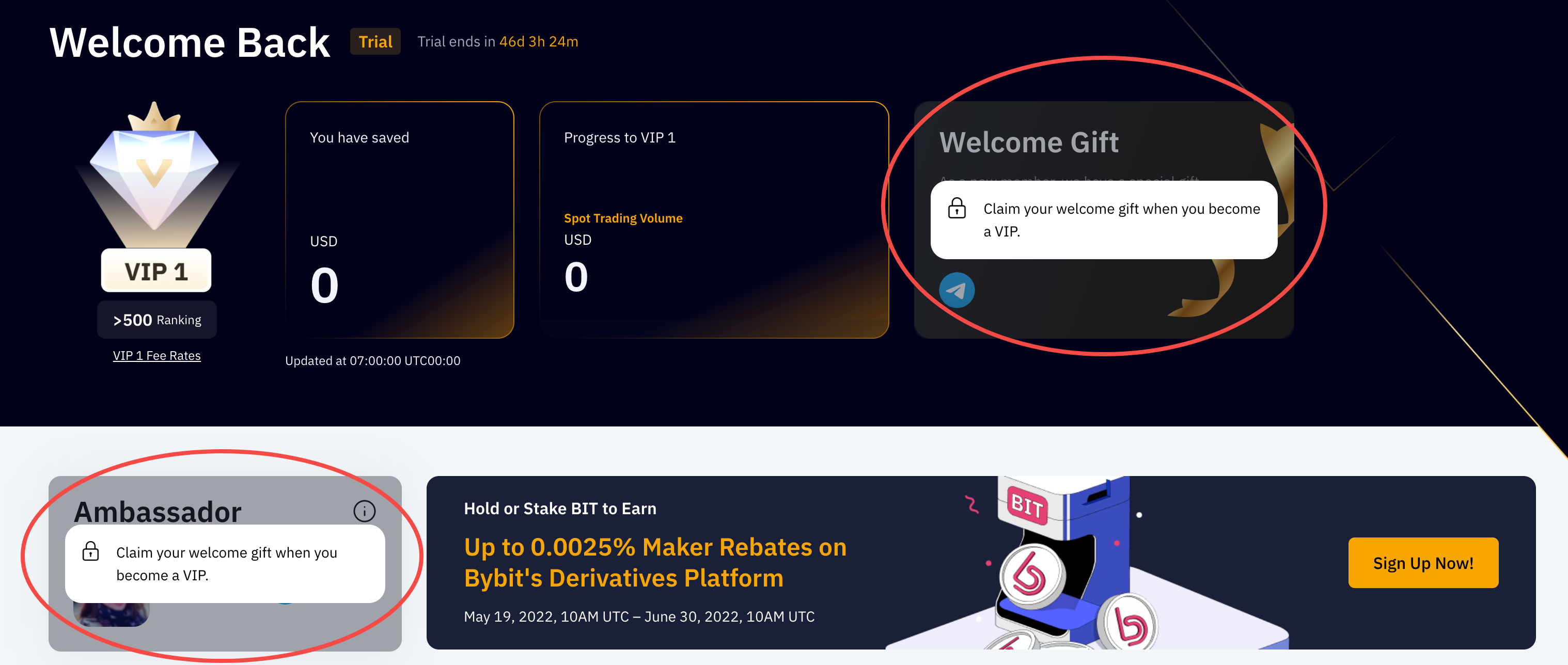The image size is (1568, 665).
Task: Click the VIP 1 level badge
Action: [x=156, y=272]
